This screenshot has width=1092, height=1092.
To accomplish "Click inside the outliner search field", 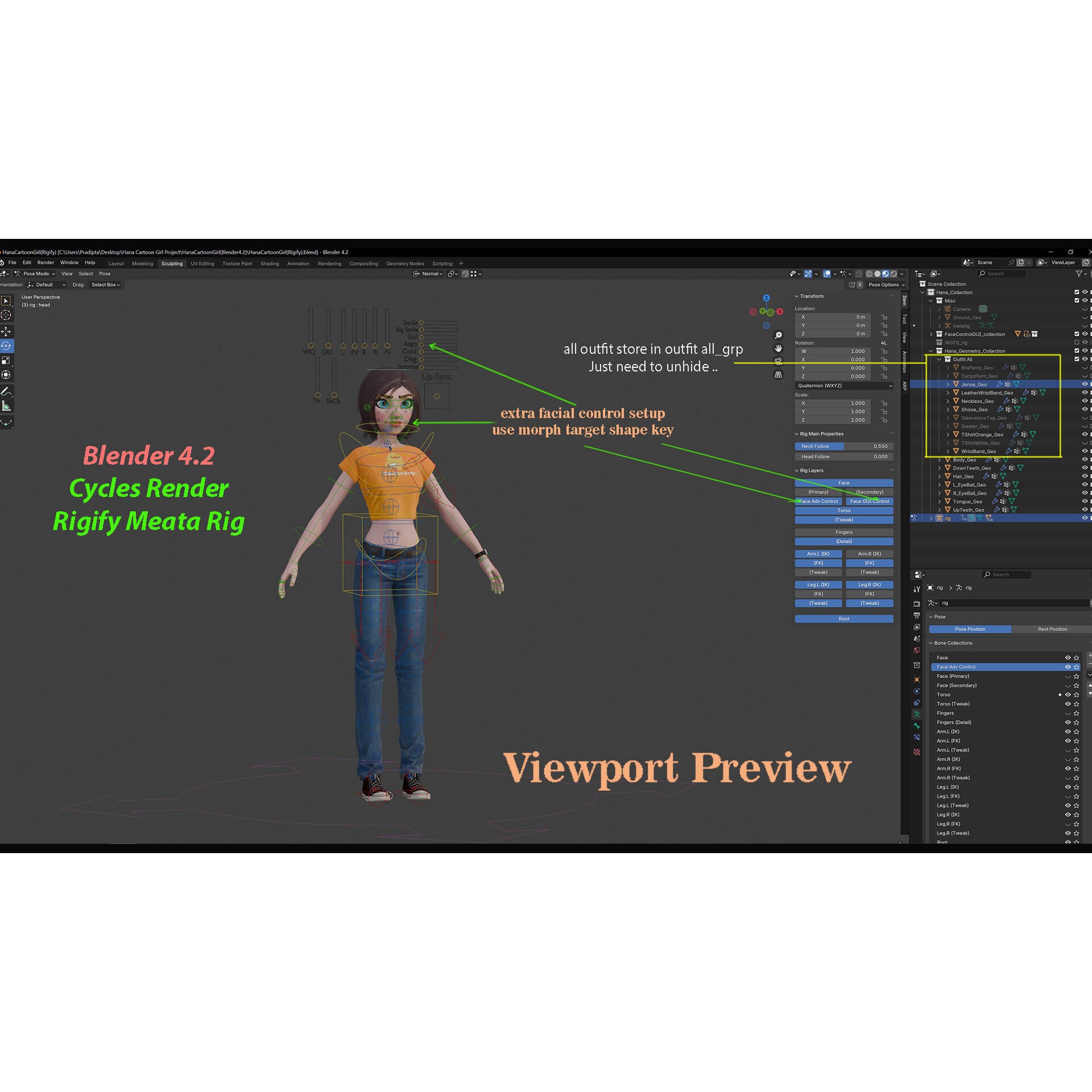I will point(1002,274).
